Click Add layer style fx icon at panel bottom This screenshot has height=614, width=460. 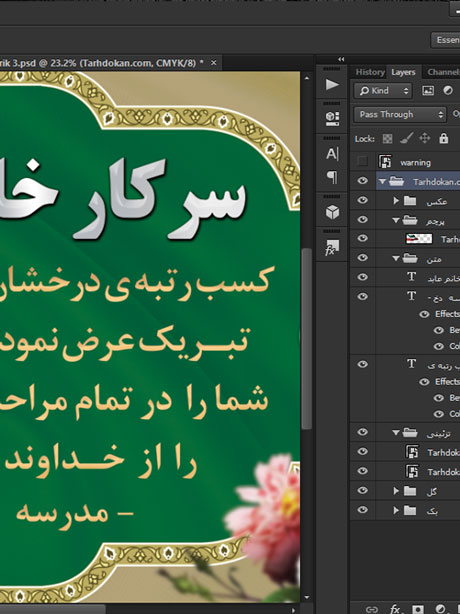click(395, 609)
